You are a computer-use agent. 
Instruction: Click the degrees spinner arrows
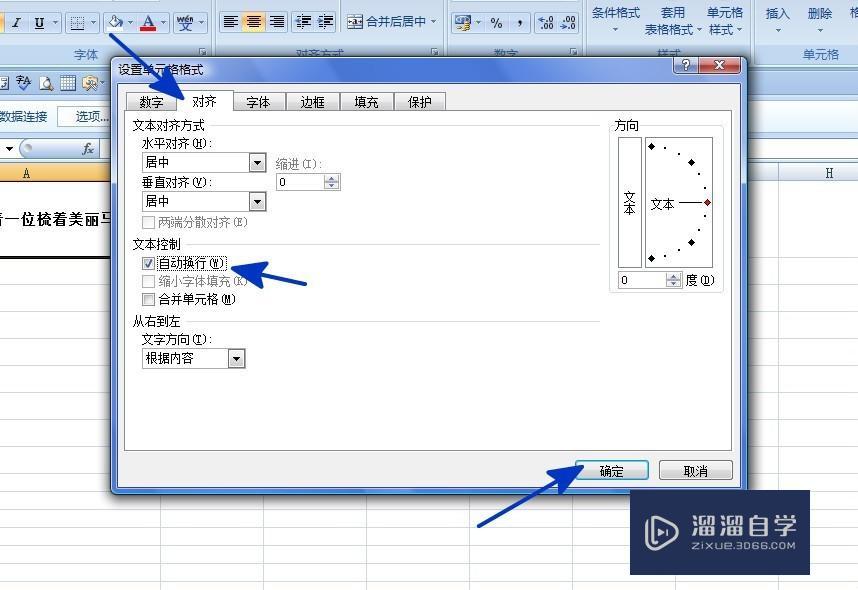pos(674,280)
